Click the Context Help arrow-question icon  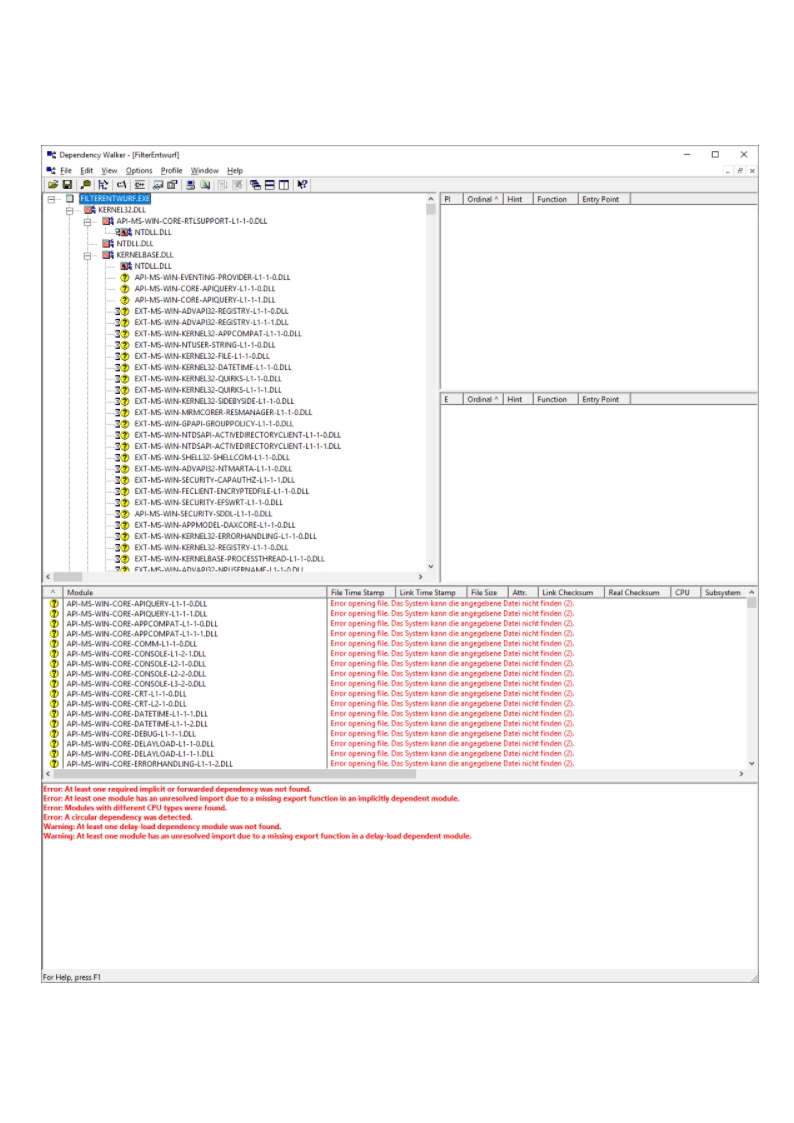(x=302, y=185)
